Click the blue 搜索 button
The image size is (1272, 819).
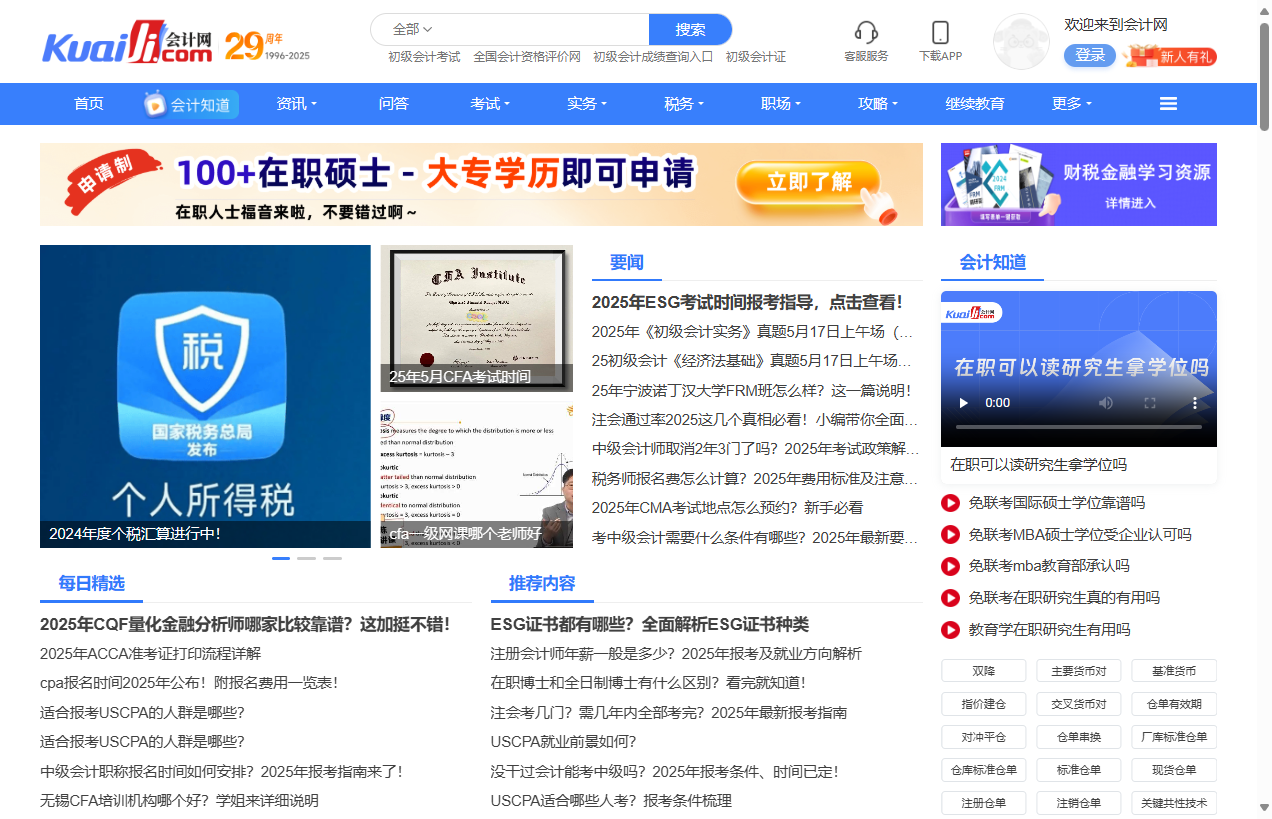pyautogui.click(x=690, y=29)
